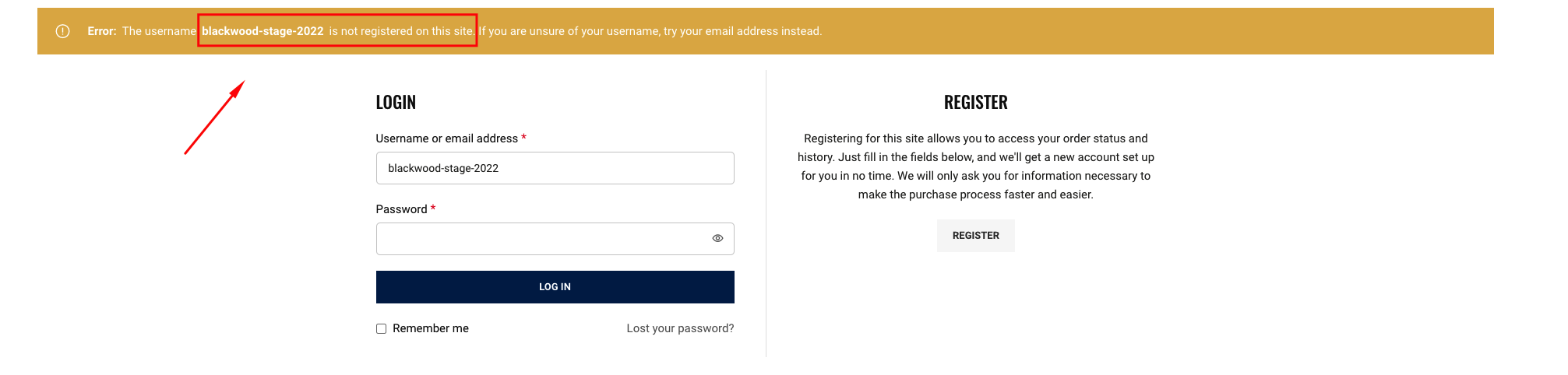The width and height of the screenshot is (1568, 375).
Task: Click the red arrow annotation
Action: pos(215,117)
